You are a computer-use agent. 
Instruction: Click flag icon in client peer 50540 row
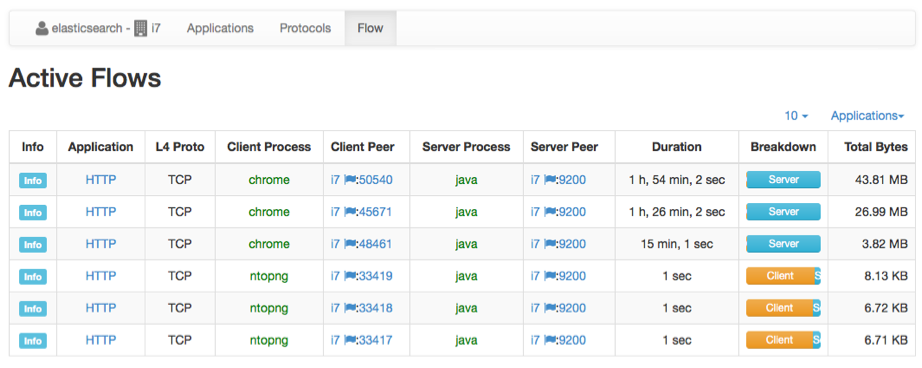pyautogui.click(x=350, y=180)
